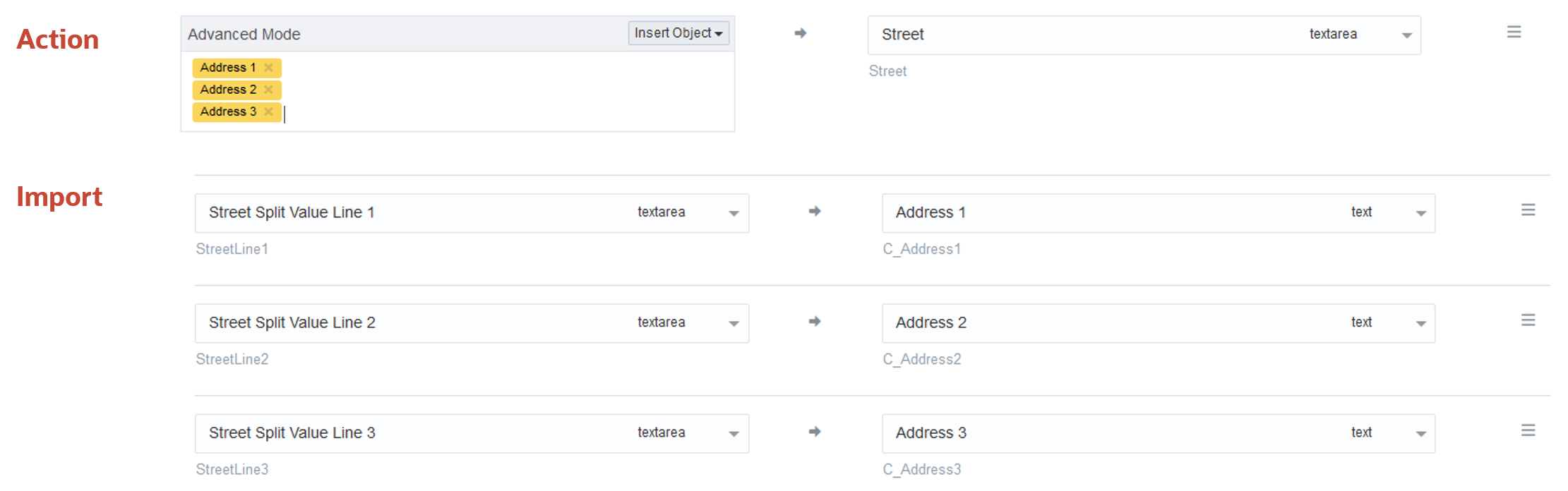1568x491 pixels.
Task: Open the Insert Object dropdown
Action: coord(678,33)
